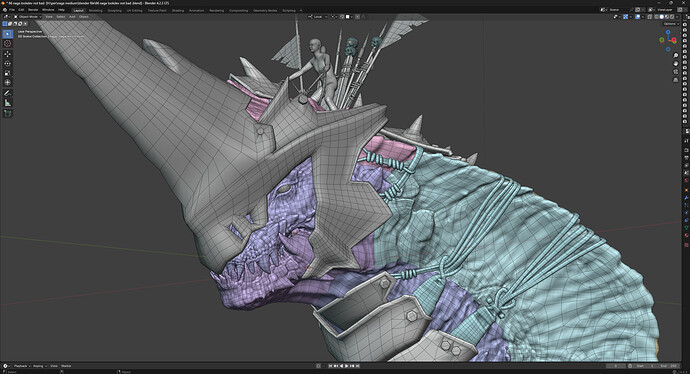Switch to material preview shading
Viewport: 690px width, 374px height.
click(667, 17)
